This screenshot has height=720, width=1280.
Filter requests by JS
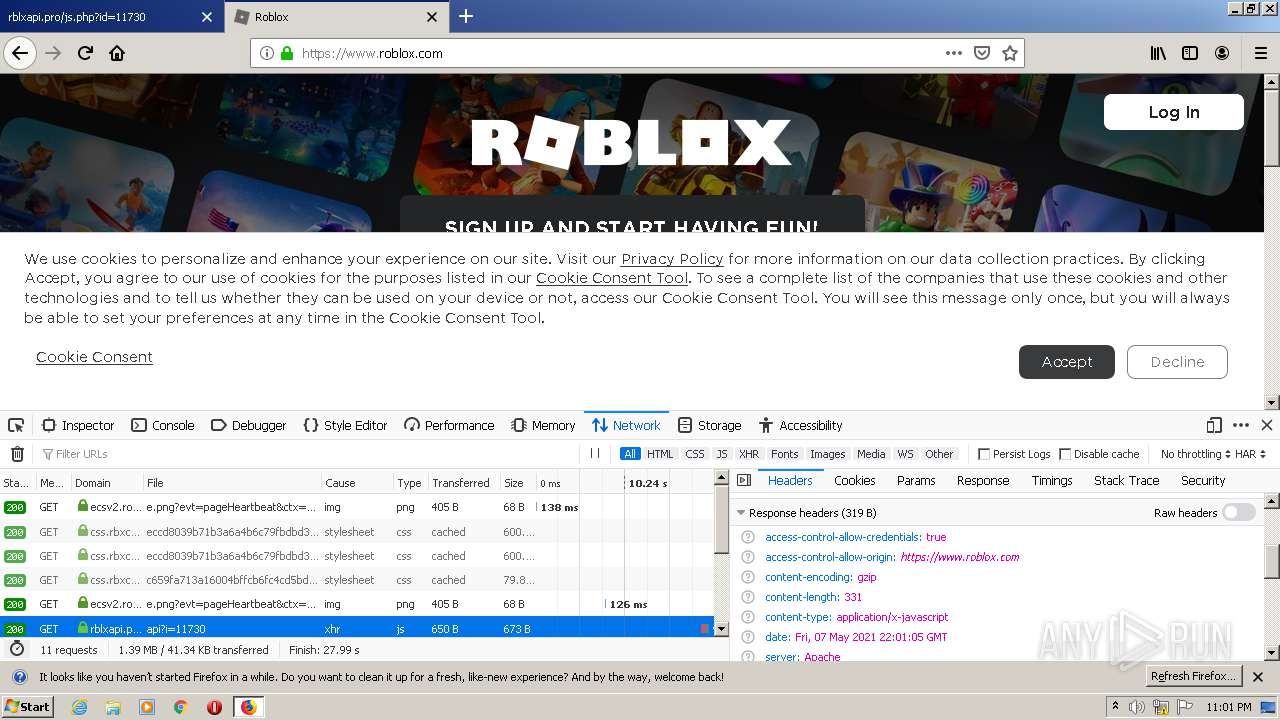pyautogui.click(x=722, y=454)
